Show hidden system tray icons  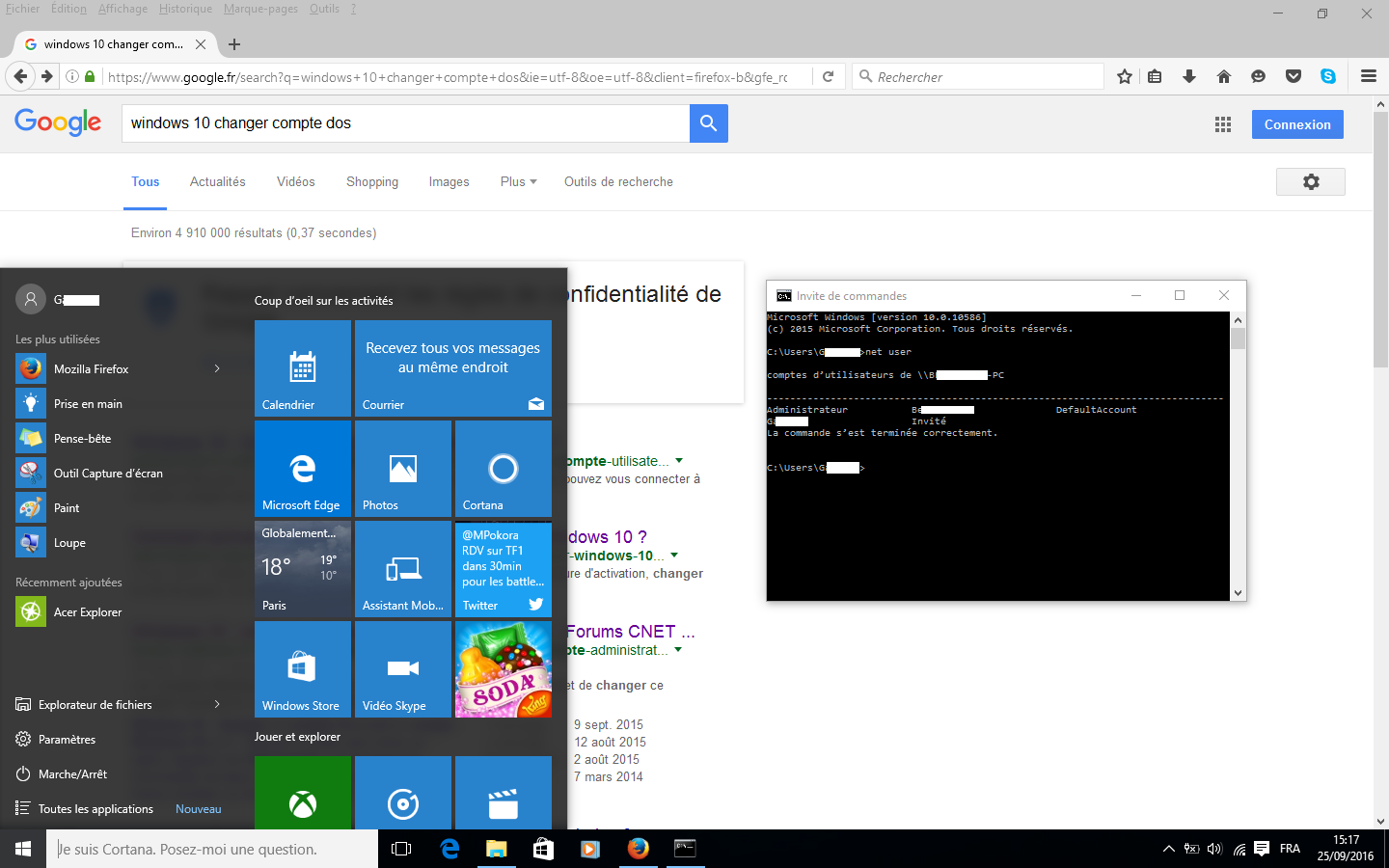point(1168,849)
